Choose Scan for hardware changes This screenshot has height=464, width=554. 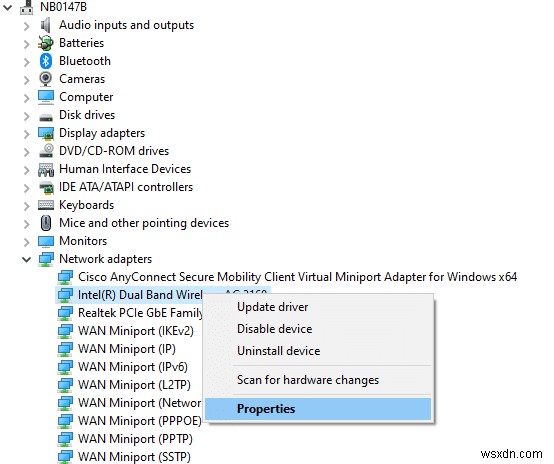[x=318, y=380]
